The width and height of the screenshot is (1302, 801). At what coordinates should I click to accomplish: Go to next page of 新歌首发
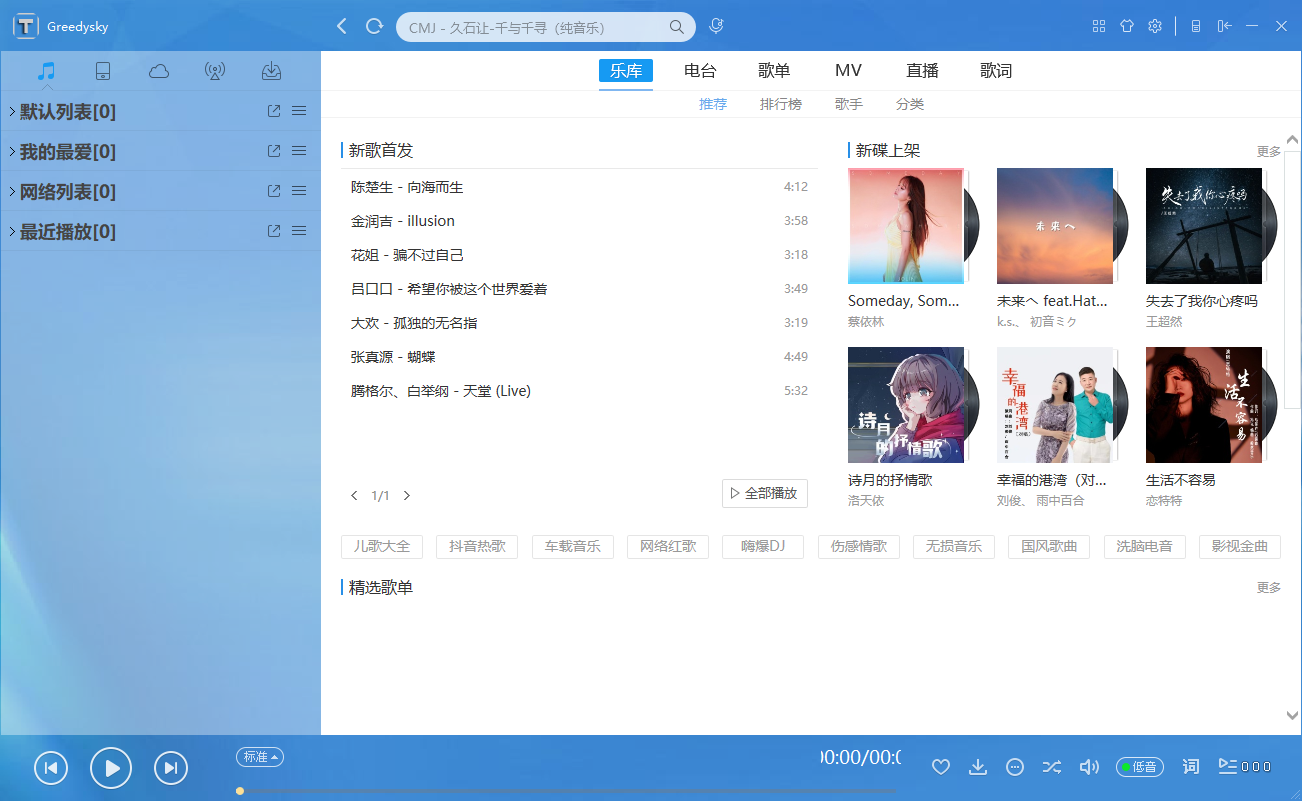pos(407,495)
